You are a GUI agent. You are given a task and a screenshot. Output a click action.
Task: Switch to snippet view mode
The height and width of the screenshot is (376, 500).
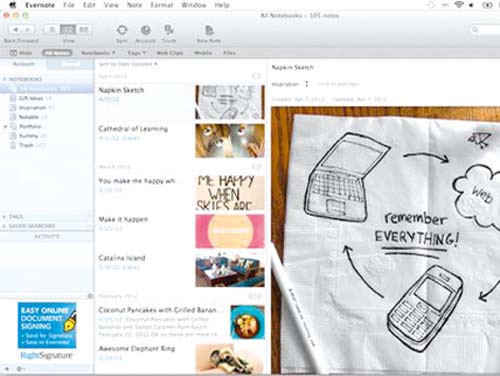[68, 30]
